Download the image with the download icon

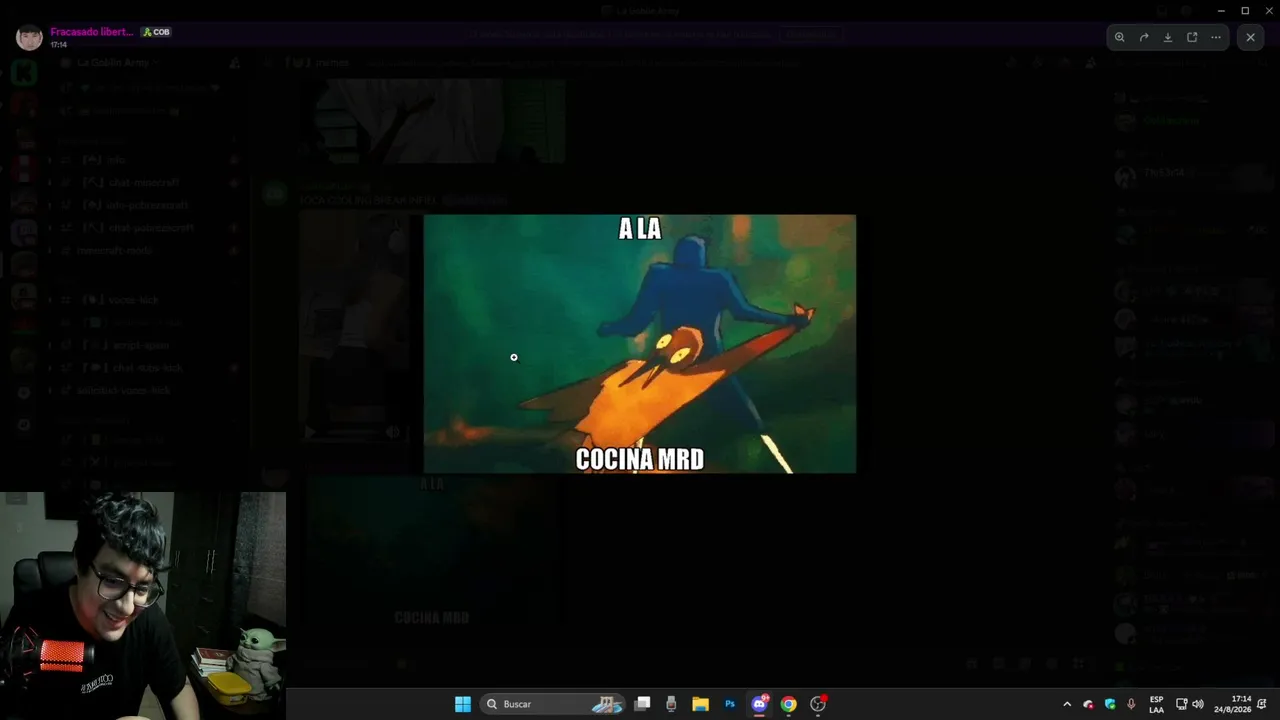coord(1168,37)
